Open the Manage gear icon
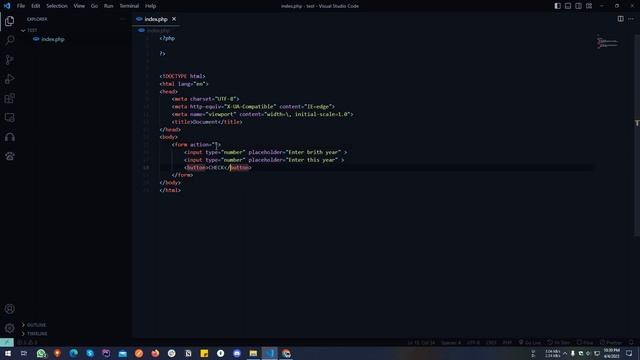The width and height of the screenshot is (640, 360). (x=9, y=328)
